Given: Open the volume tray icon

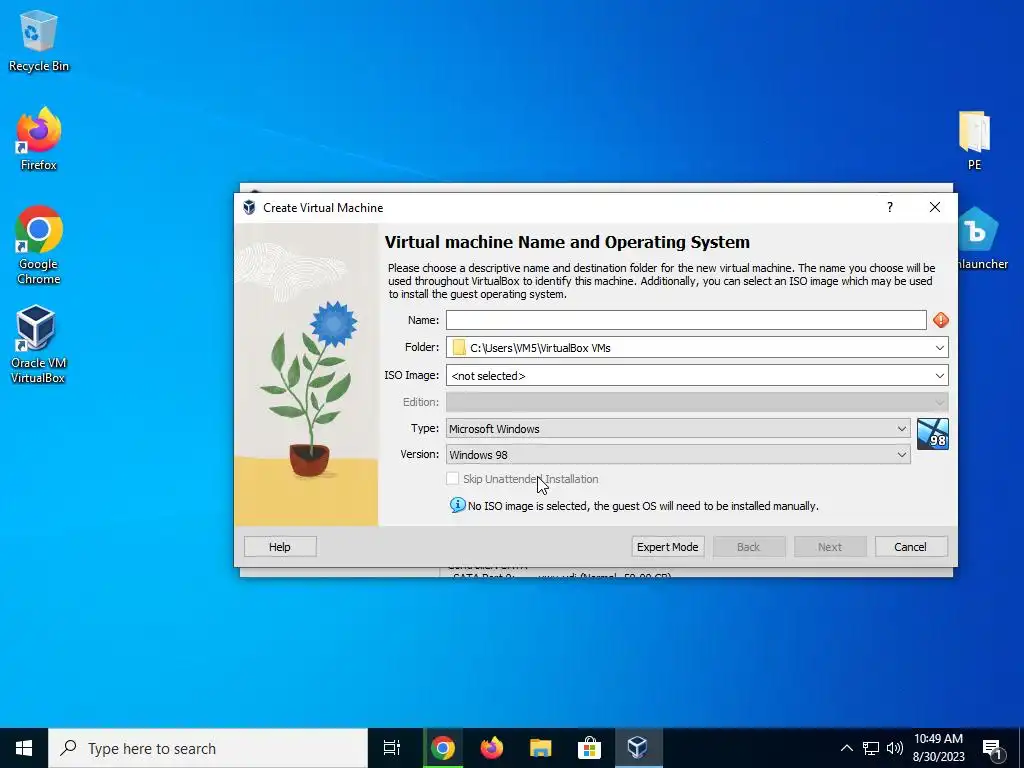Looking at the screenshot, I should click(895, 748).
